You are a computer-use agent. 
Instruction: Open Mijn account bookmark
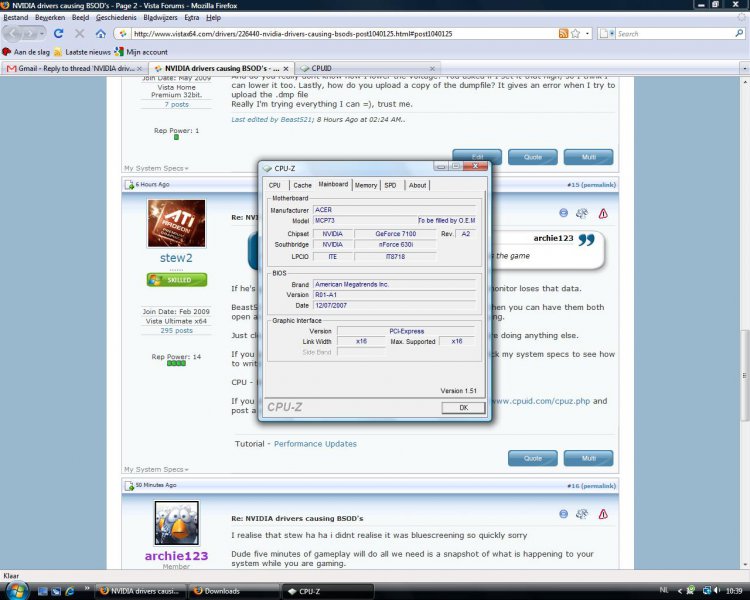click(x=142, y=52)
